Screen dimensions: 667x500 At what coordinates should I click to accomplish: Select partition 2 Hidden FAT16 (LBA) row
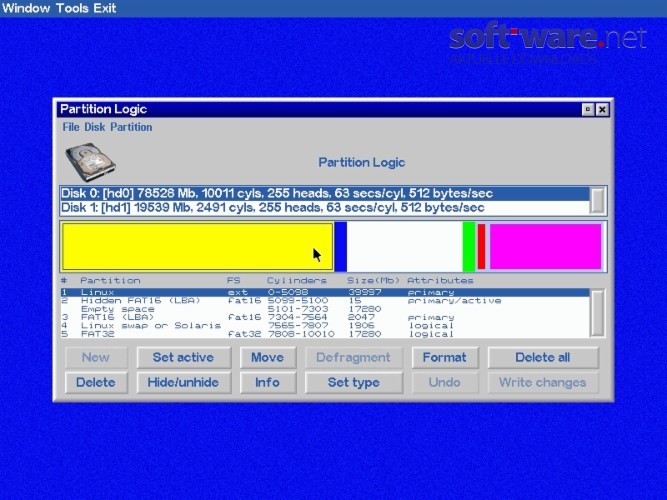[x=325, y=300]
